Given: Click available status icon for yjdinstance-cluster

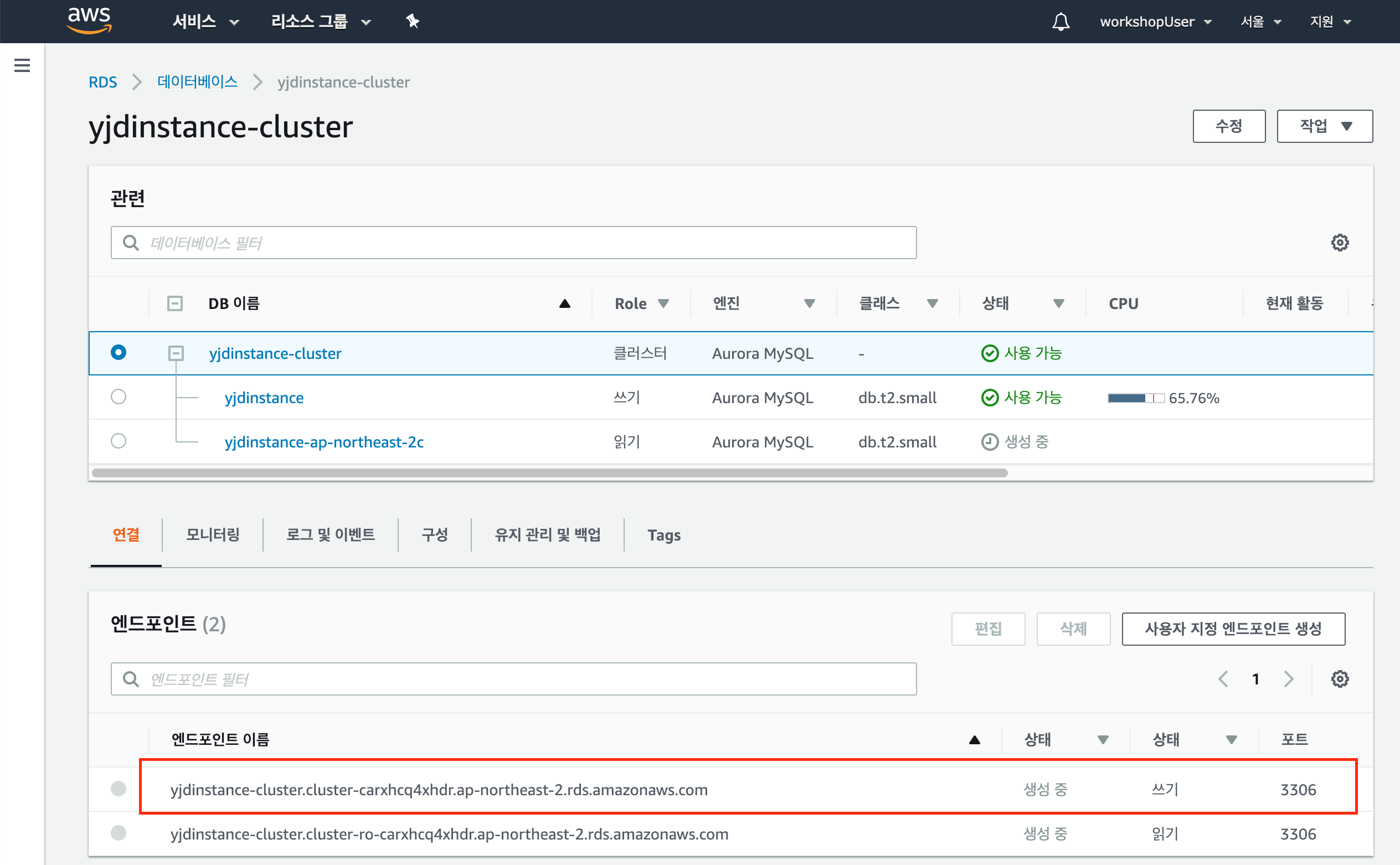Looking at the screenshot, I should tap(990, 353).
